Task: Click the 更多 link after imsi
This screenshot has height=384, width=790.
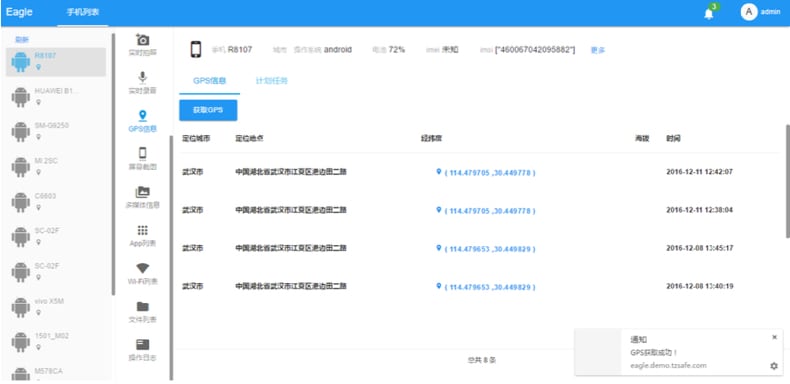Action: point(598,50)
